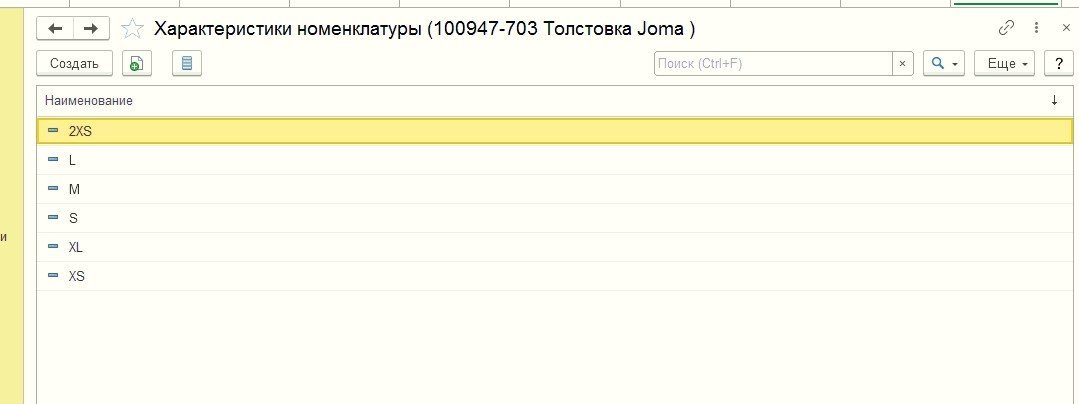Clear the search field with the x button

[902, 63]
